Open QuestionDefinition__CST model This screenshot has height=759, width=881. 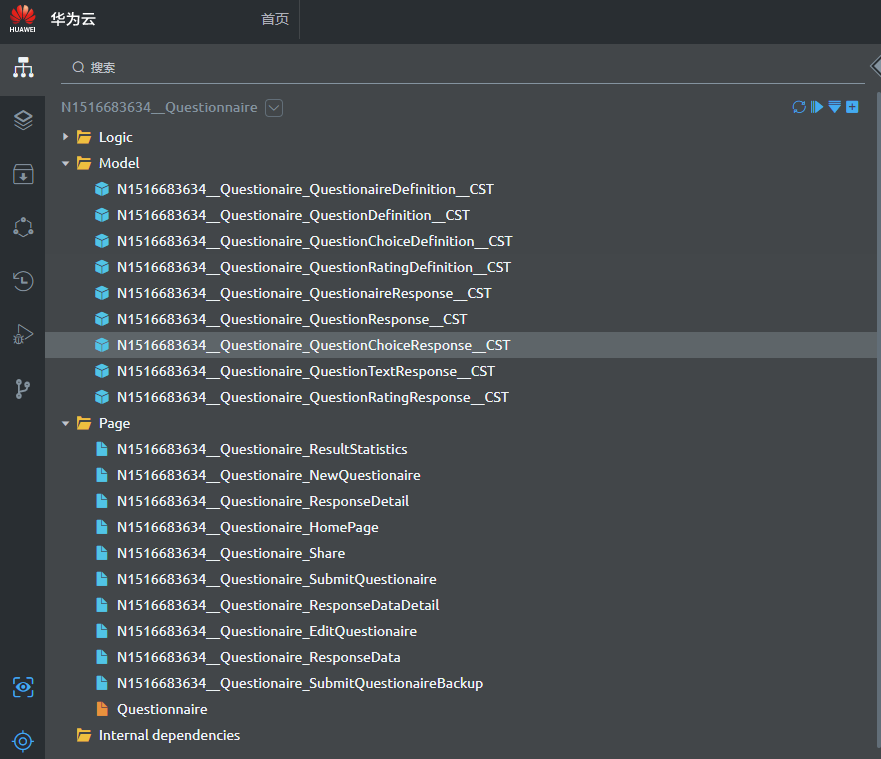click(x=293, y=215)
